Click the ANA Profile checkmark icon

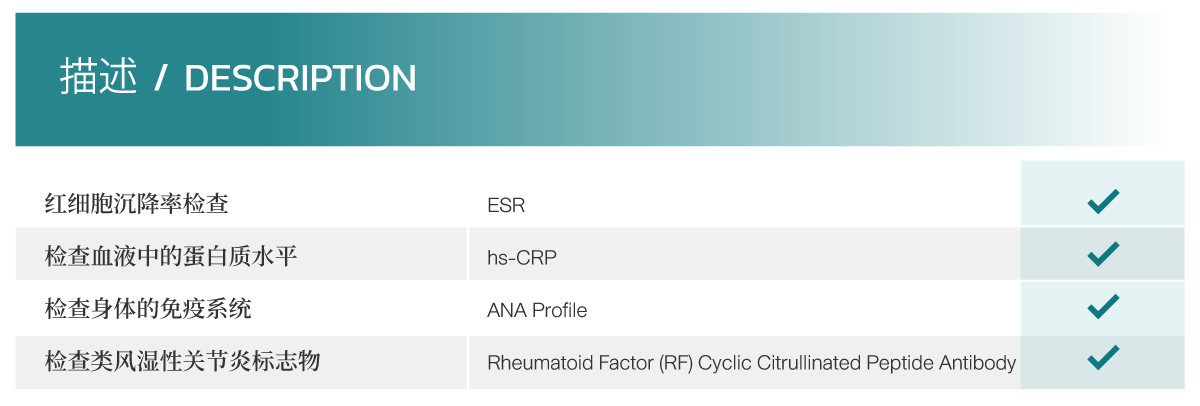point(1103,306)
